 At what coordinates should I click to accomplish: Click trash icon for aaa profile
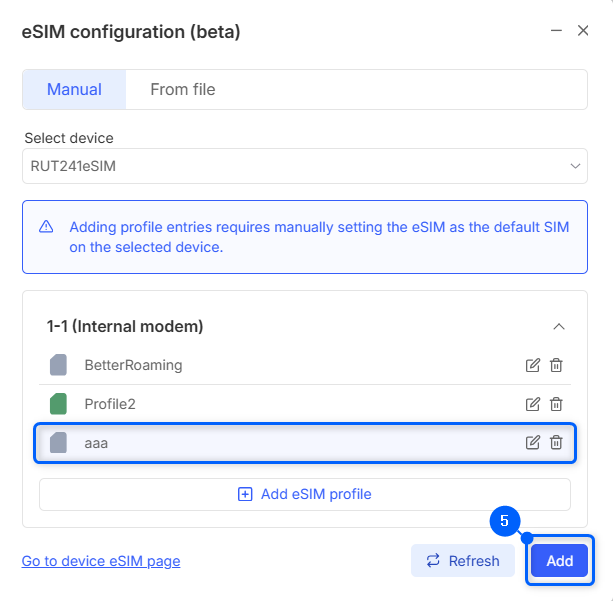556,443
